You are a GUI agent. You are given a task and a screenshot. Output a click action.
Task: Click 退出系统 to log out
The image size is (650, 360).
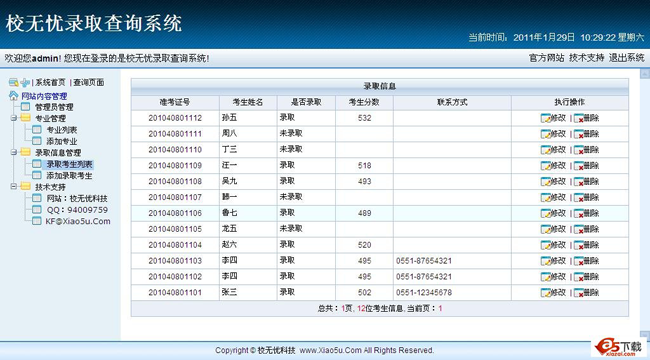click(x=626, y=58)
